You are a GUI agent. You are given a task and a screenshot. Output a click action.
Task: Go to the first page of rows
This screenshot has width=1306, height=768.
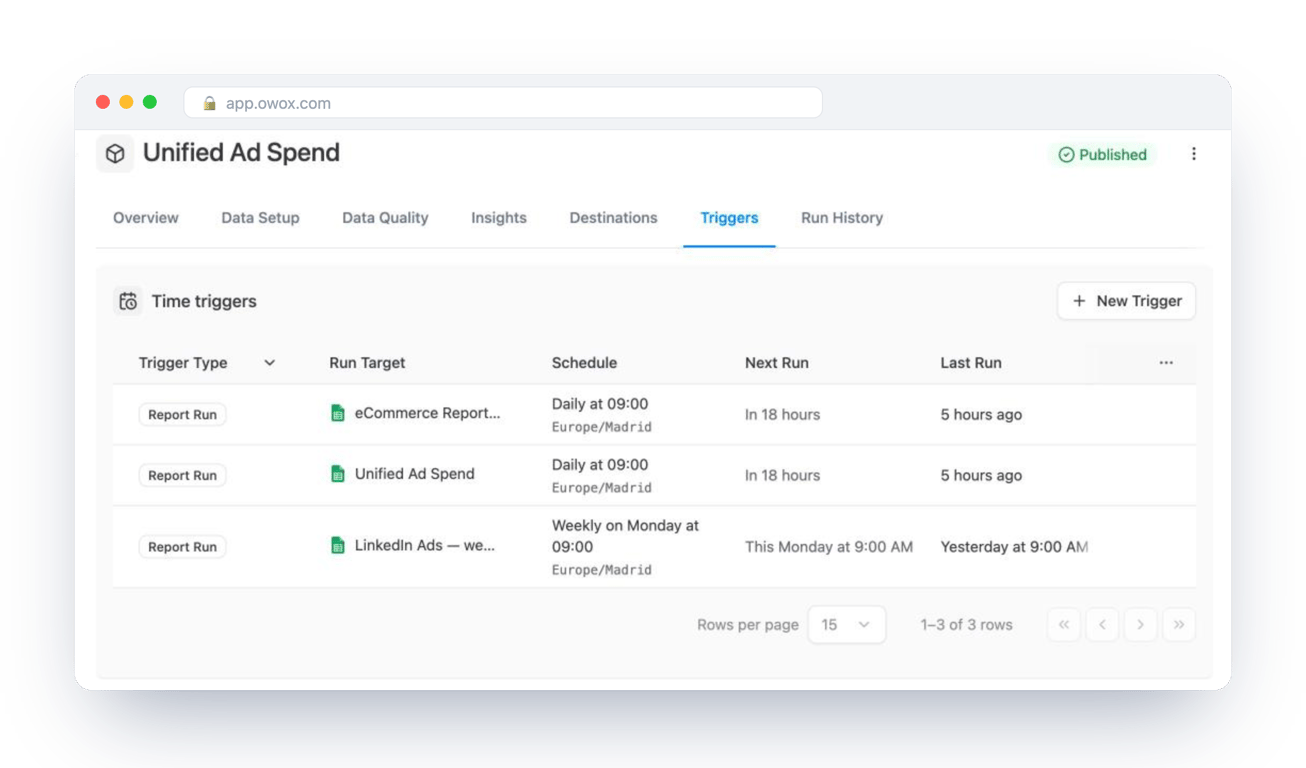1064,625
